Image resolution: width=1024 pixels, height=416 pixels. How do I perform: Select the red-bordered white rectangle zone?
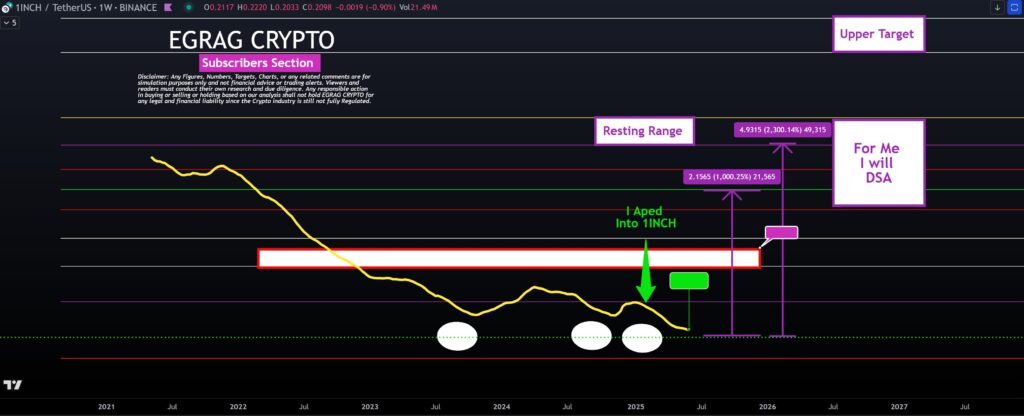tap(509, 258)
